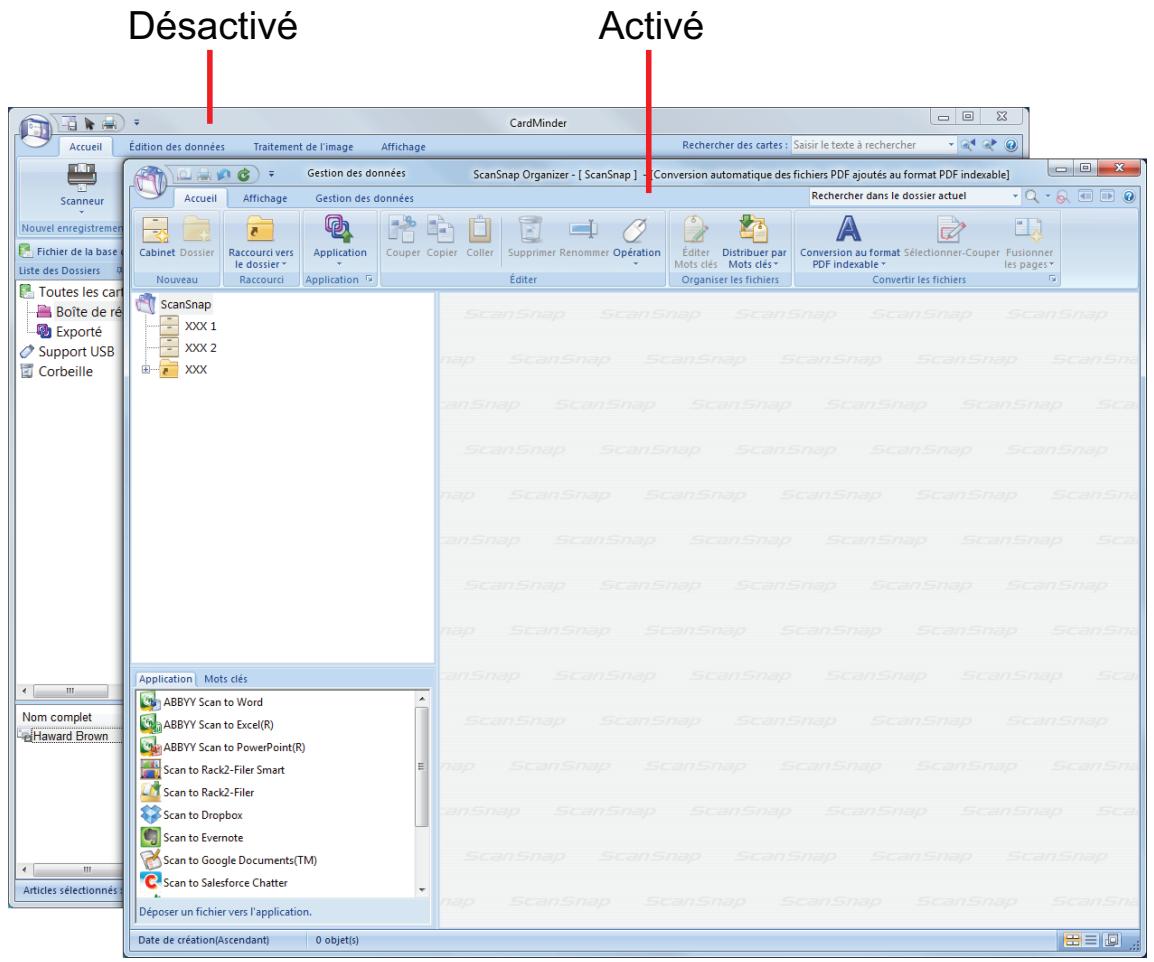The width and height of the screenshot is (1154, 962).
Task: Open search options arrow beside magnifier
Action: [1047, 197]
